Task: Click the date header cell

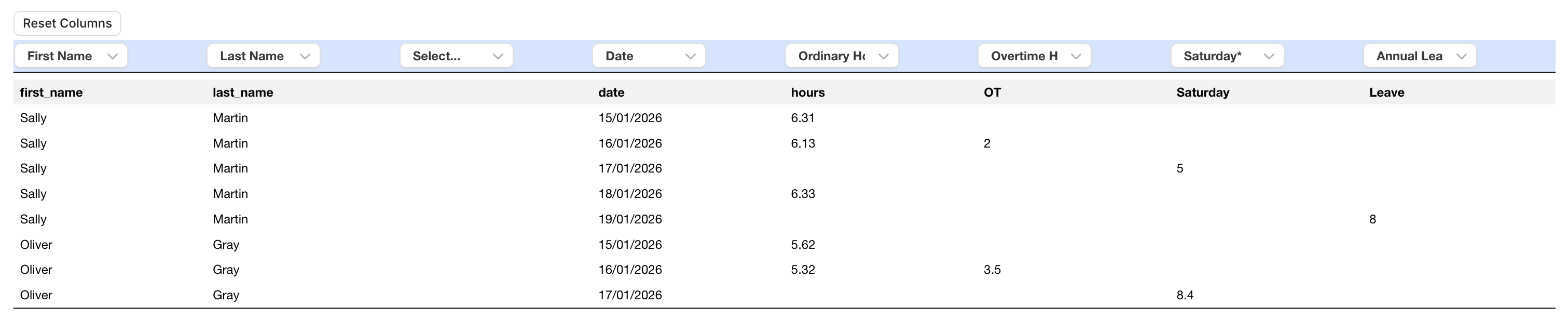Action: tap(611, 92)
